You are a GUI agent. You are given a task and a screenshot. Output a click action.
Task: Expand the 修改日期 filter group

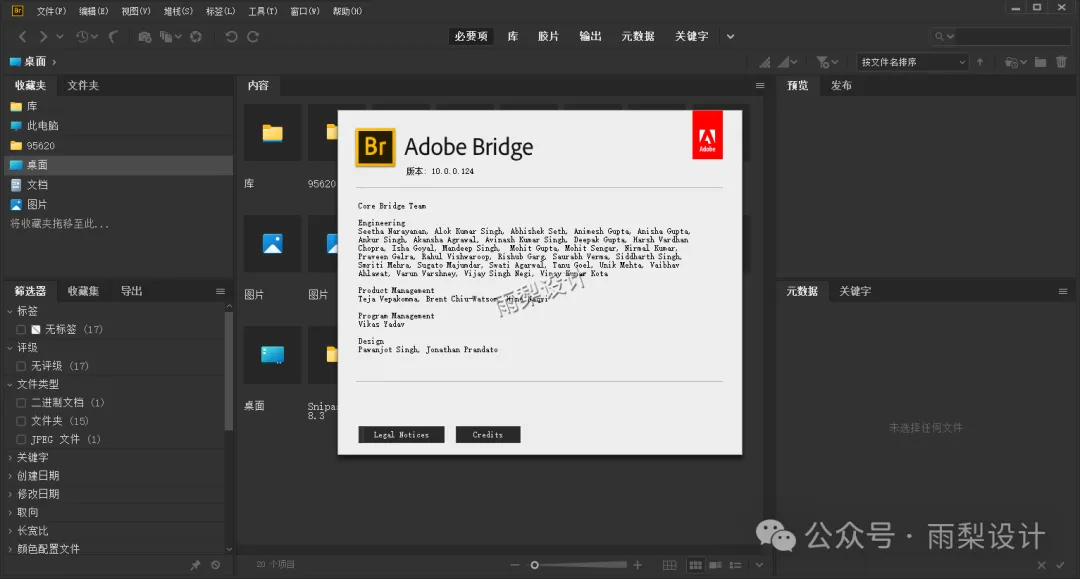pyautogui.click(x=10, y=494)
